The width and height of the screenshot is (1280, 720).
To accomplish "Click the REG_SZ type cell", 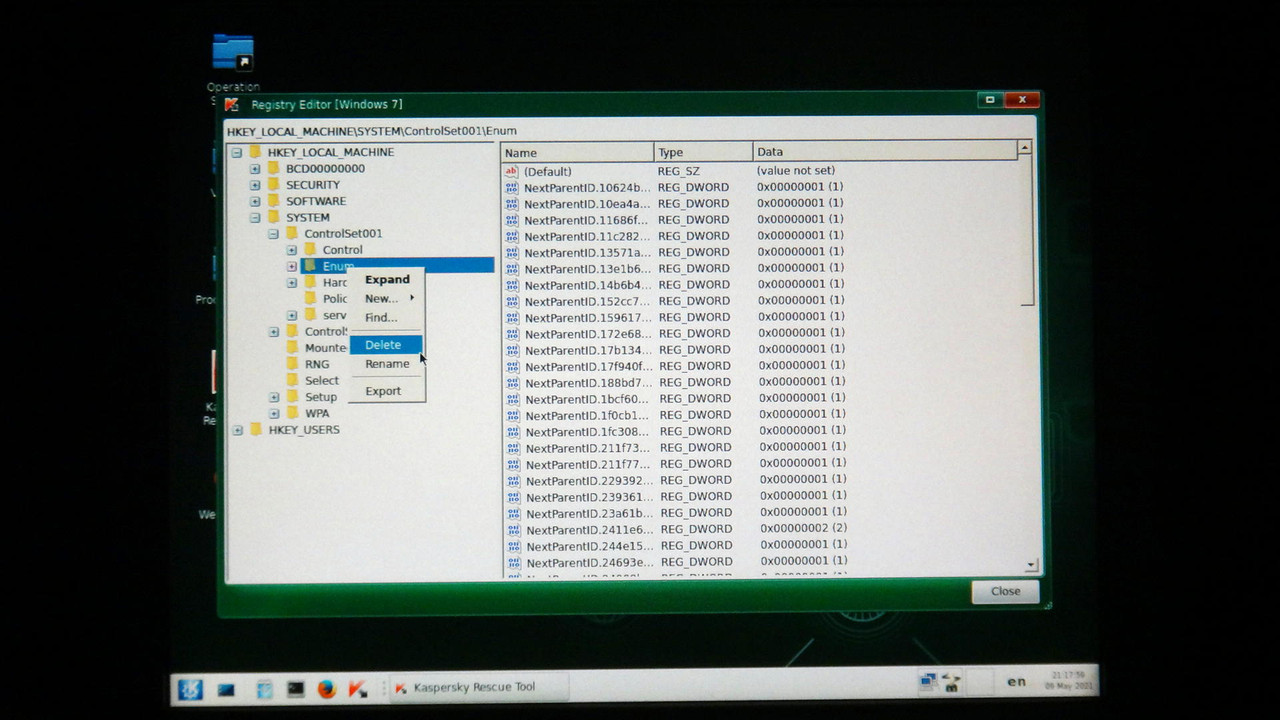I will pos(679,171).
